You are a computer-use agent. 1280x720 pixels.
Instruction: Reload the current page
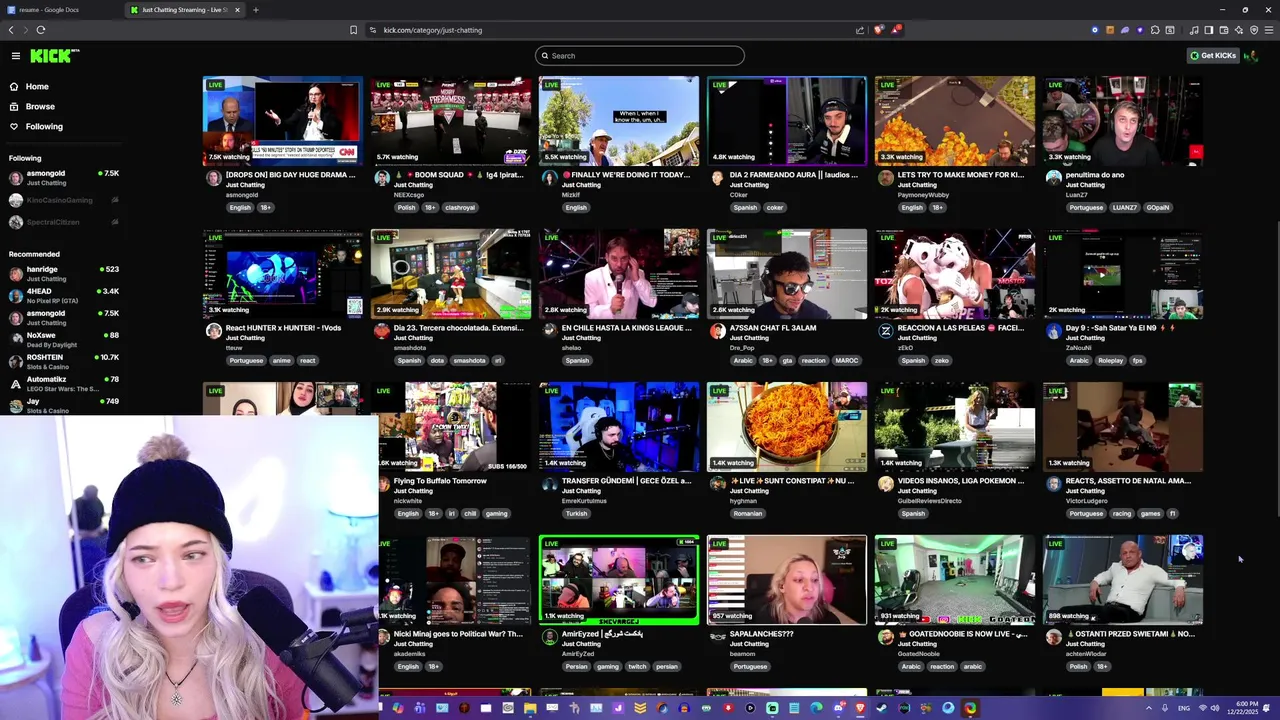click(40, 30)
